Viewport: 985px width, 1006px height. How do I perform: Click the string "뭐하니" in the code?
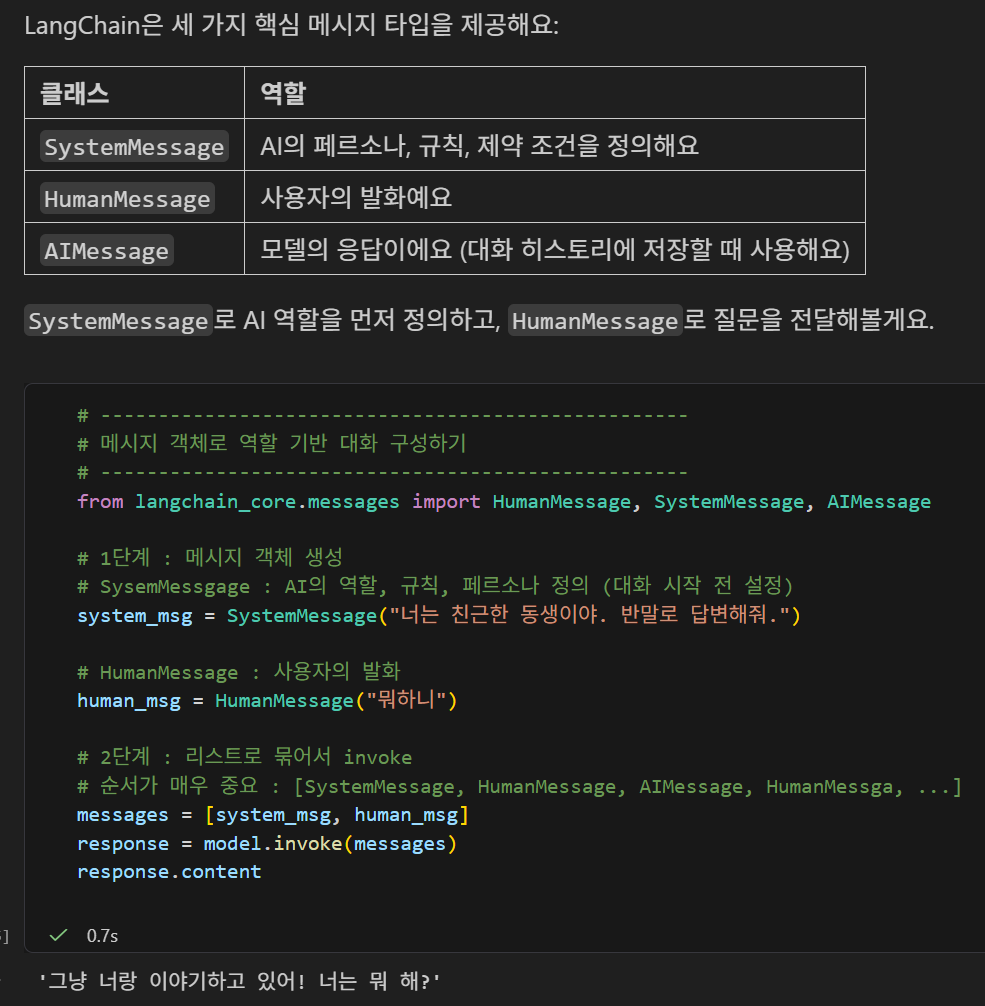coord(406,700)
